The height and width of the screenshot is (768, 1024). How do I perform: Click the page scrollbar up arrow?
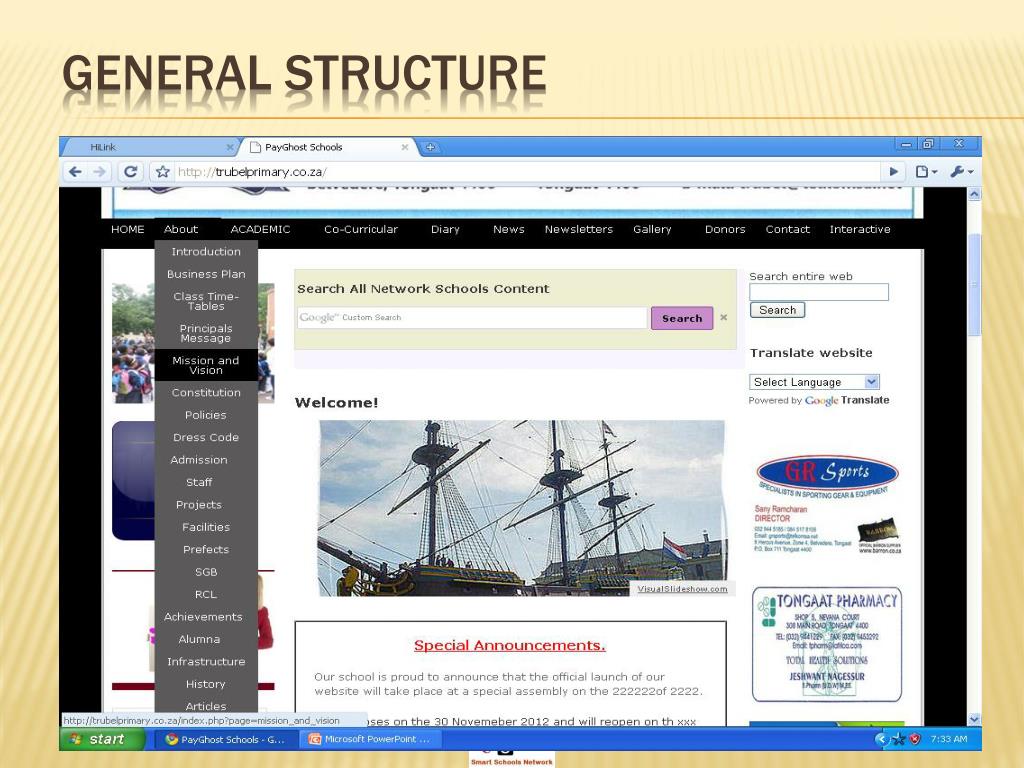click(974, 194)
